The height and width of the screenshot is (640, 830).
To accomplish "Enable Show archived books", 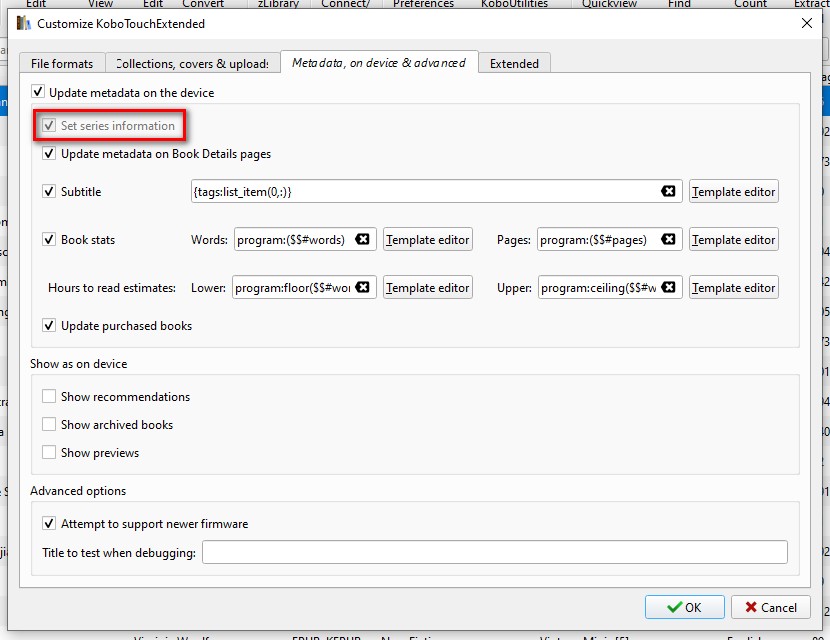I will click(x=49, y=424).
